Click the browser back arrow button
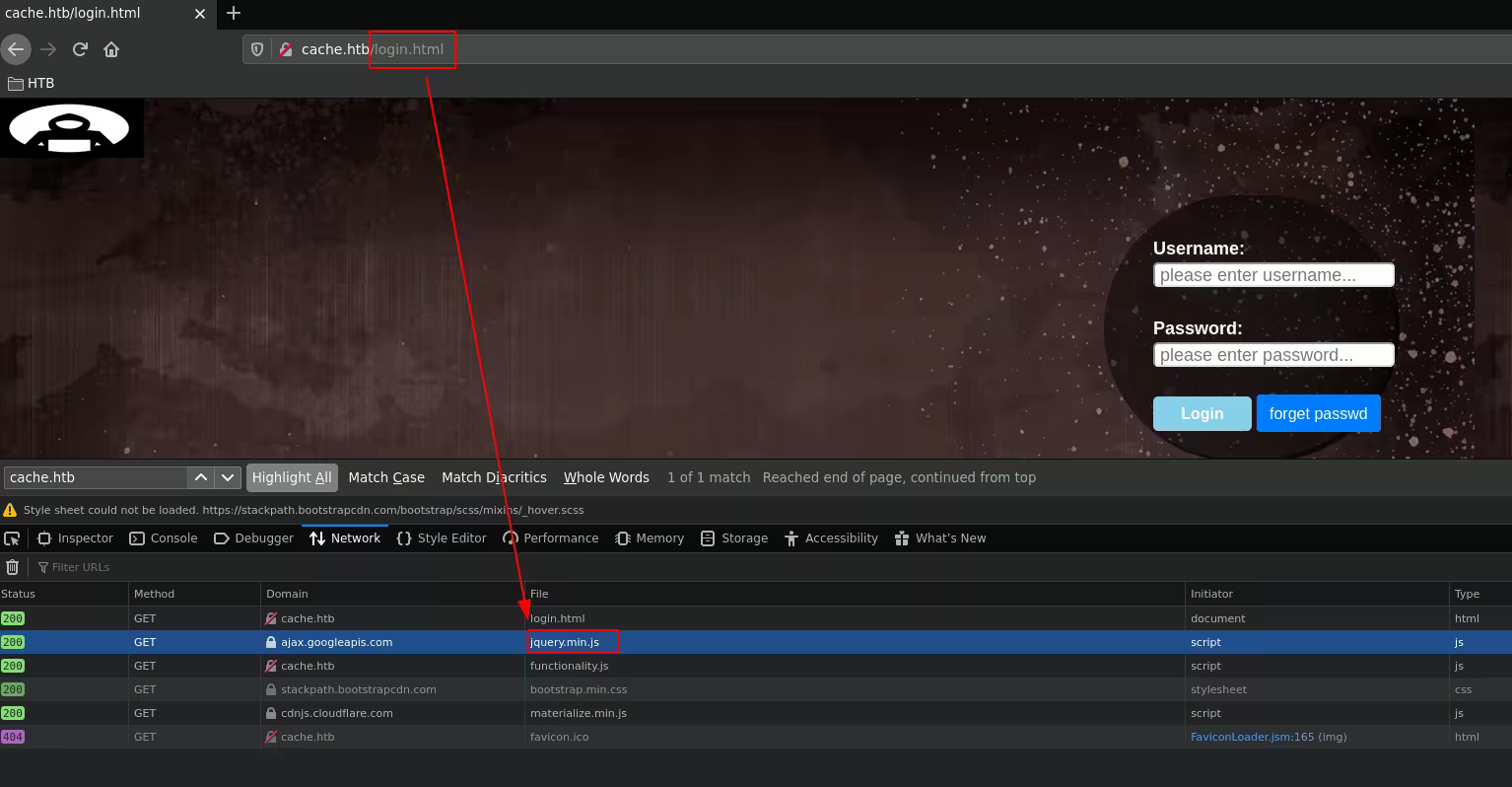The width and height of the screenshot is (1512, 787). 17,49
